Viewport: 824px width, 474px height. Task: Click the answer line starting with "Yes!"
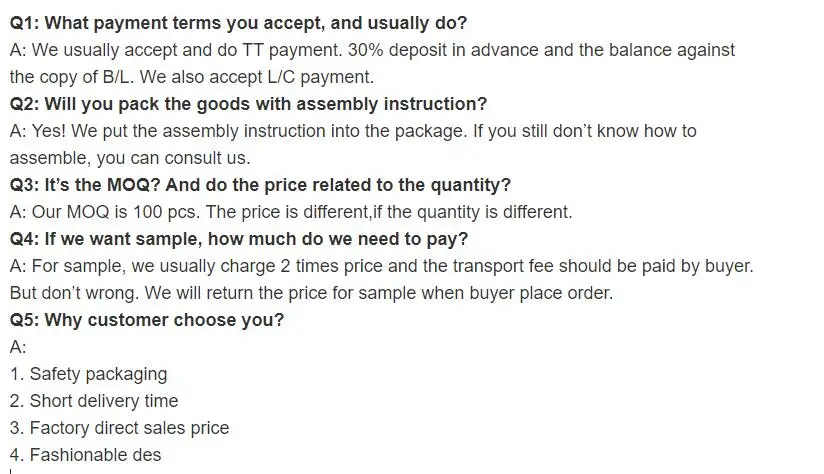[352, 130]
